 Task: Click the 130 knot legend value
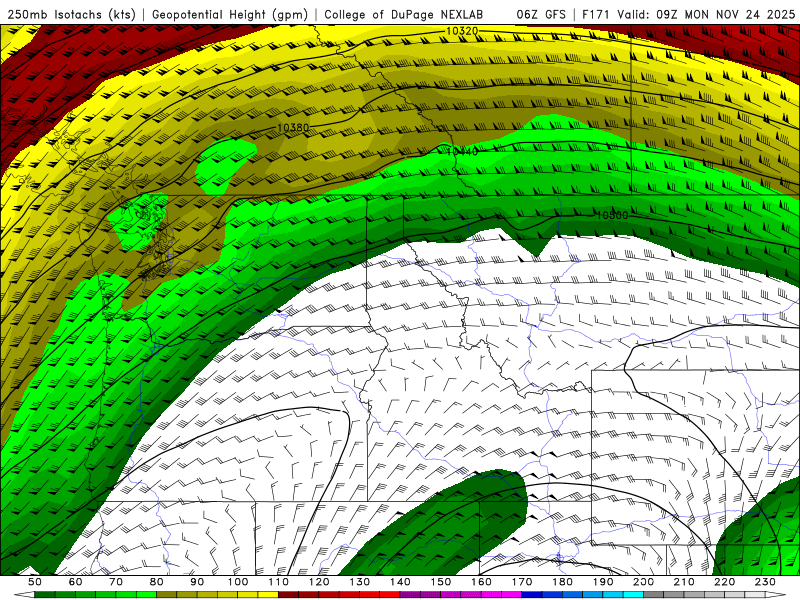(x=360, y=582)
